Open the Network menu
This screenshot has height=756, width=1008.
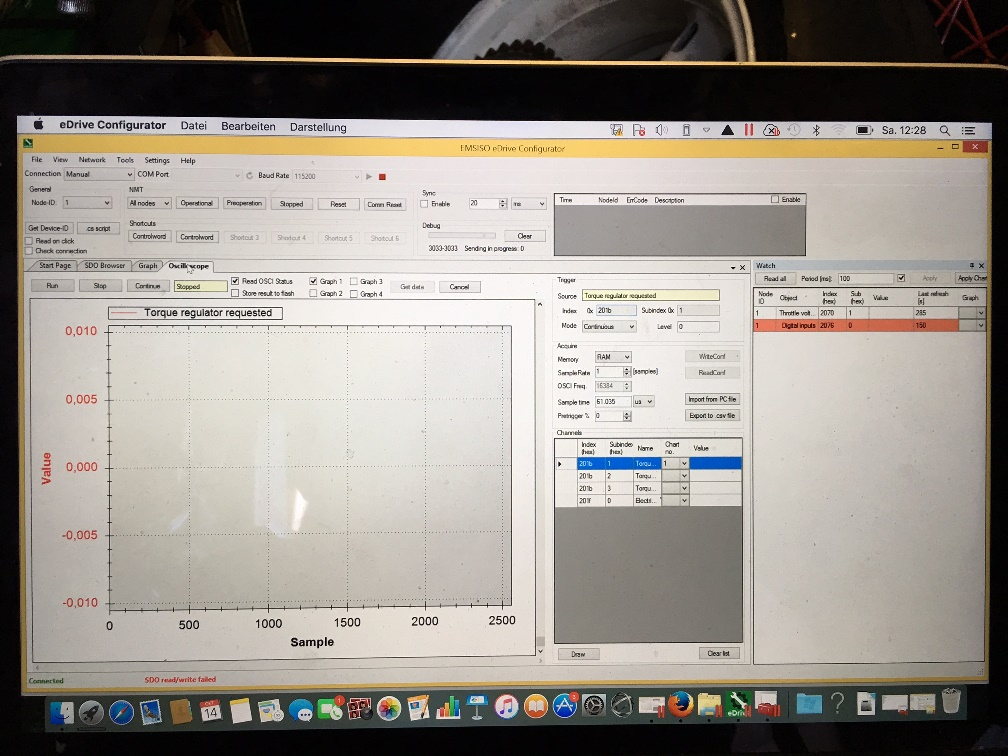92,160
